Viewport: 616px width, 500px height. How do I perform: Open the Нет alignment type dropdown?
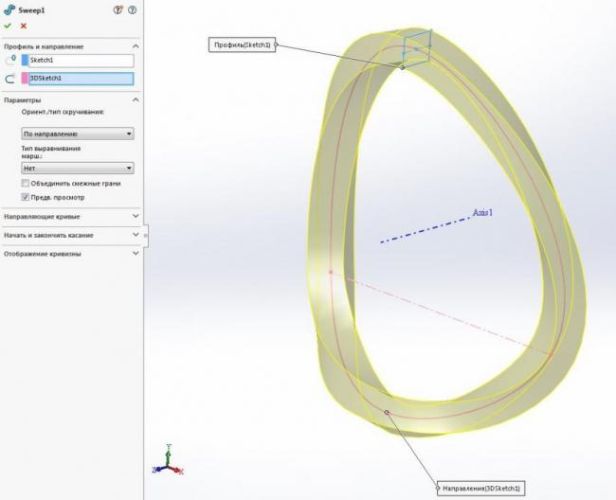coord(78,168)
